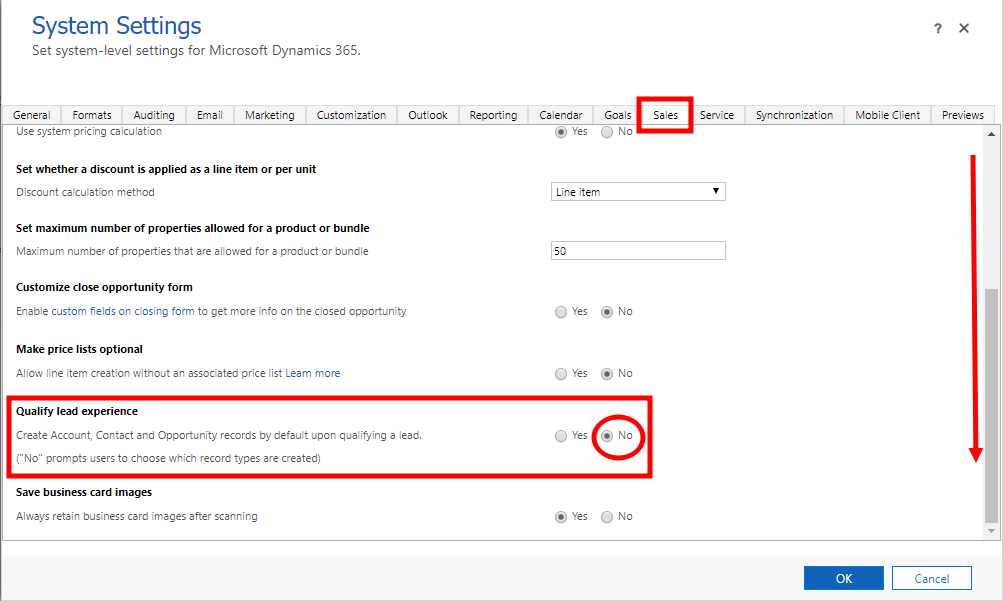
Task: Select No for system pricing calculation
Action: [x=607, y=132]
